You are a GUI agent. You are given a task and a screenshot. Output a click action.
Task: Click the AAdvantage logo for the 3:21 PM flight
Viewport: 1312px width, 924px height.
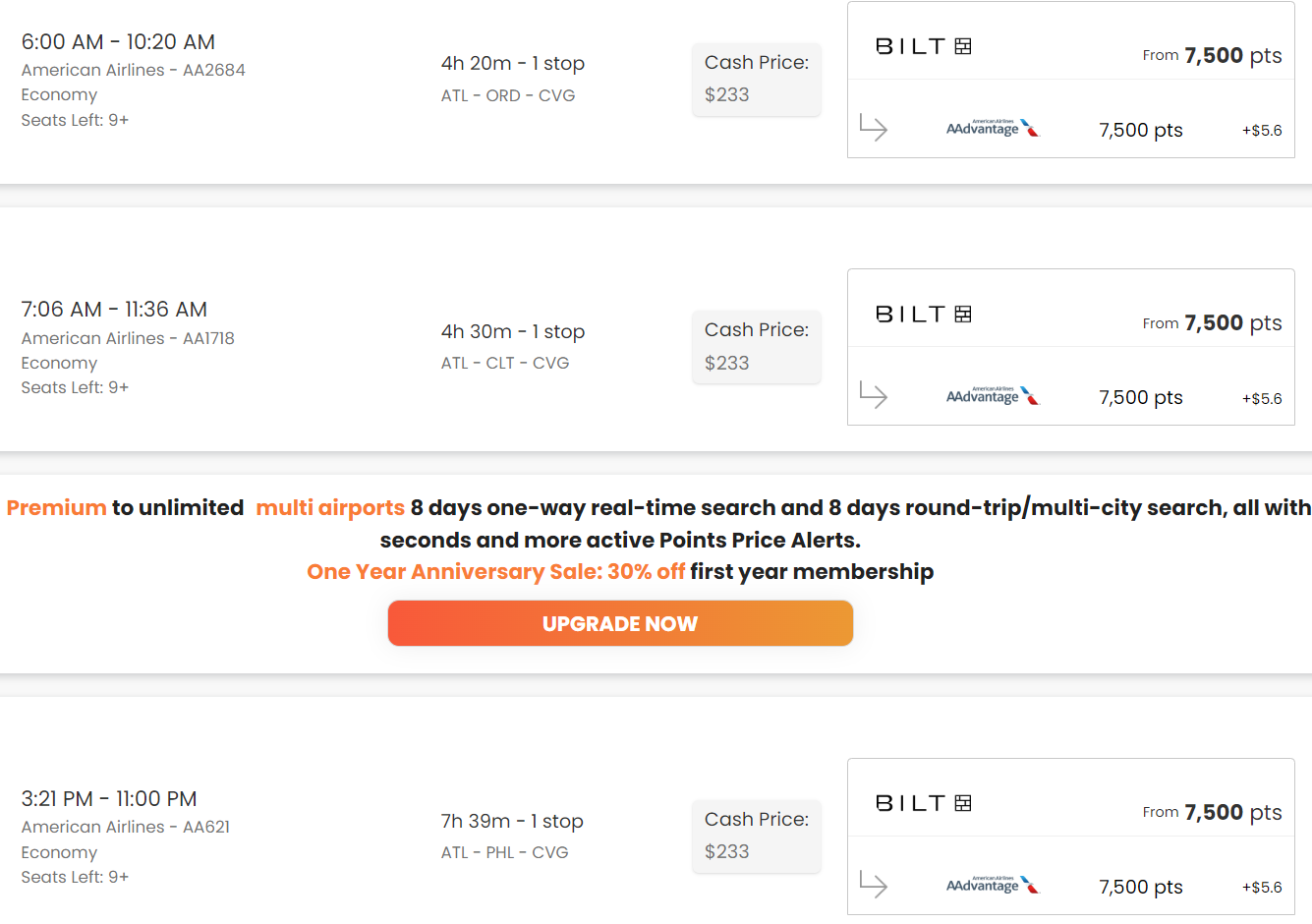tap(992, 886)
